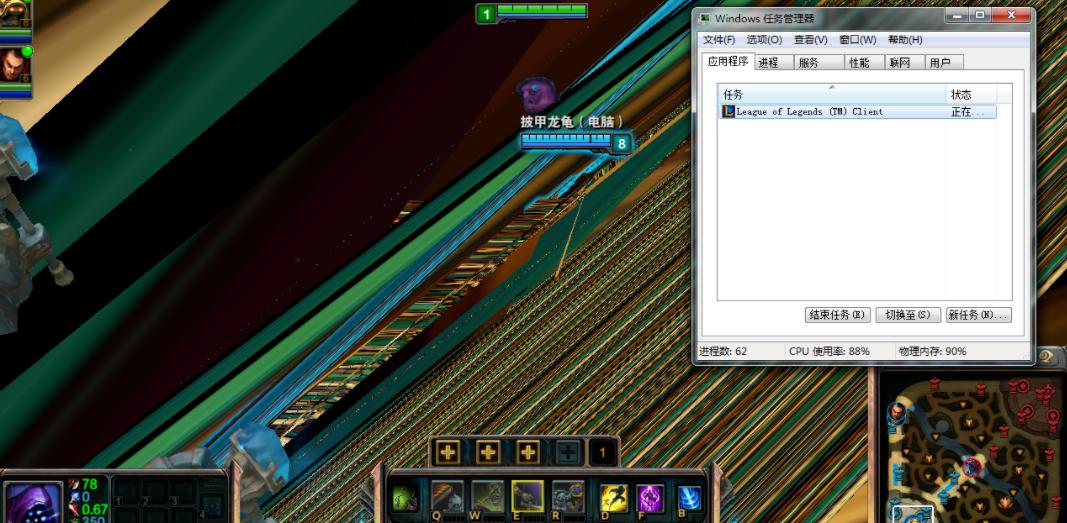Click the green health bar at top
Screen dimensions: 1067x523
tap(542, 10)
